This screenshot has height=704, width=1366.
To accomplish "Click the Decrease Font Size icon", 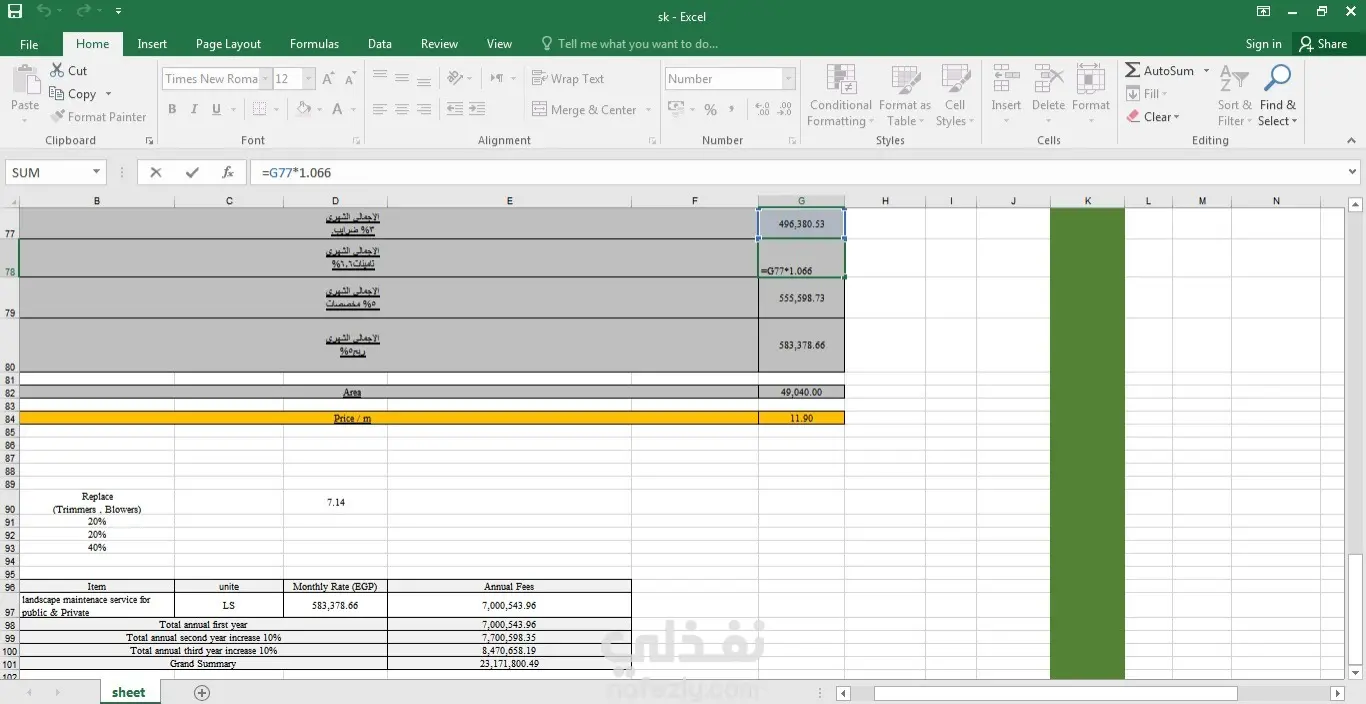I will [x=350, y=79].
